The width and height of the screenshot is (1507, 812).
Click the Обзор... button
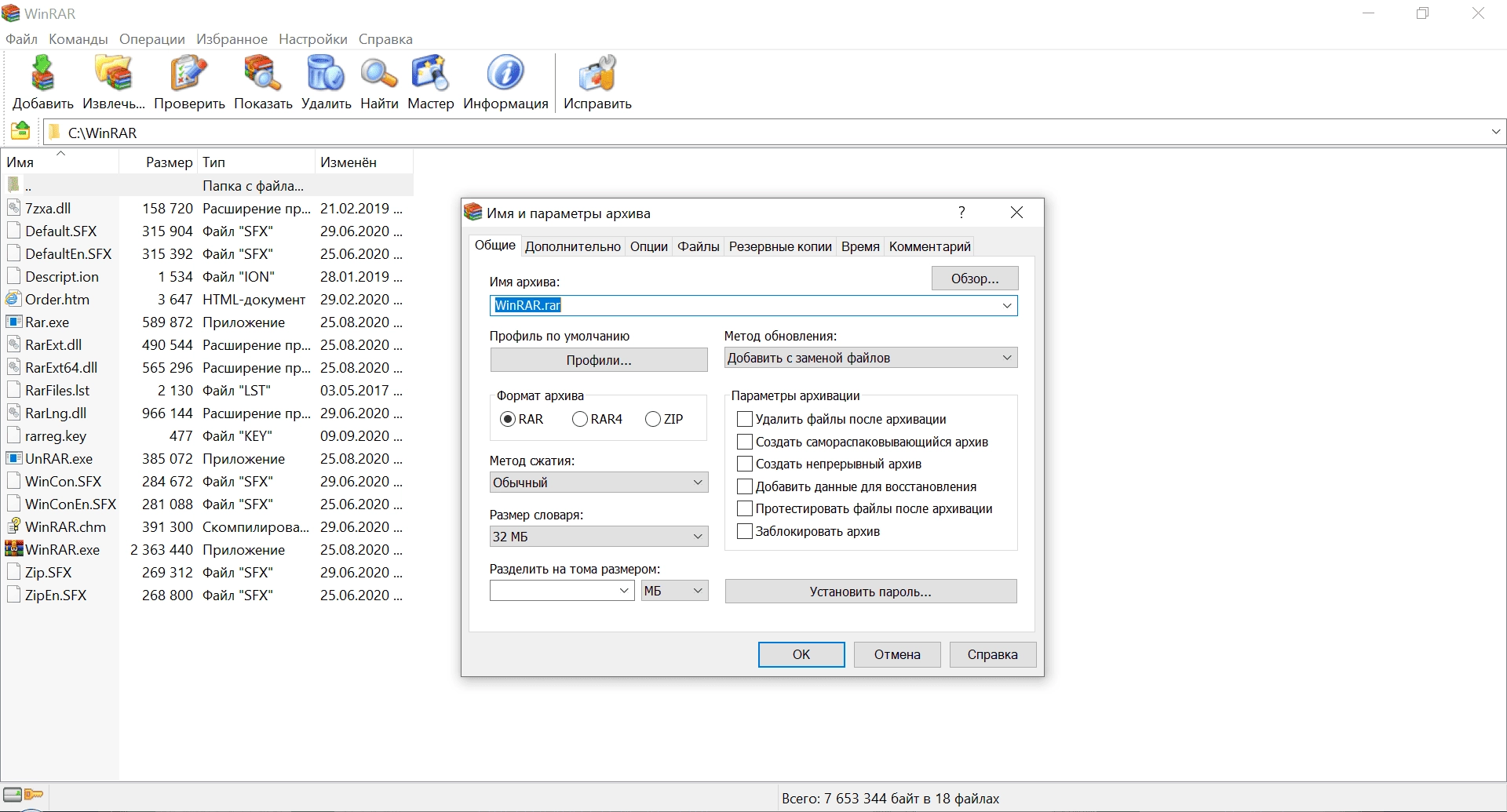(975, 279)
